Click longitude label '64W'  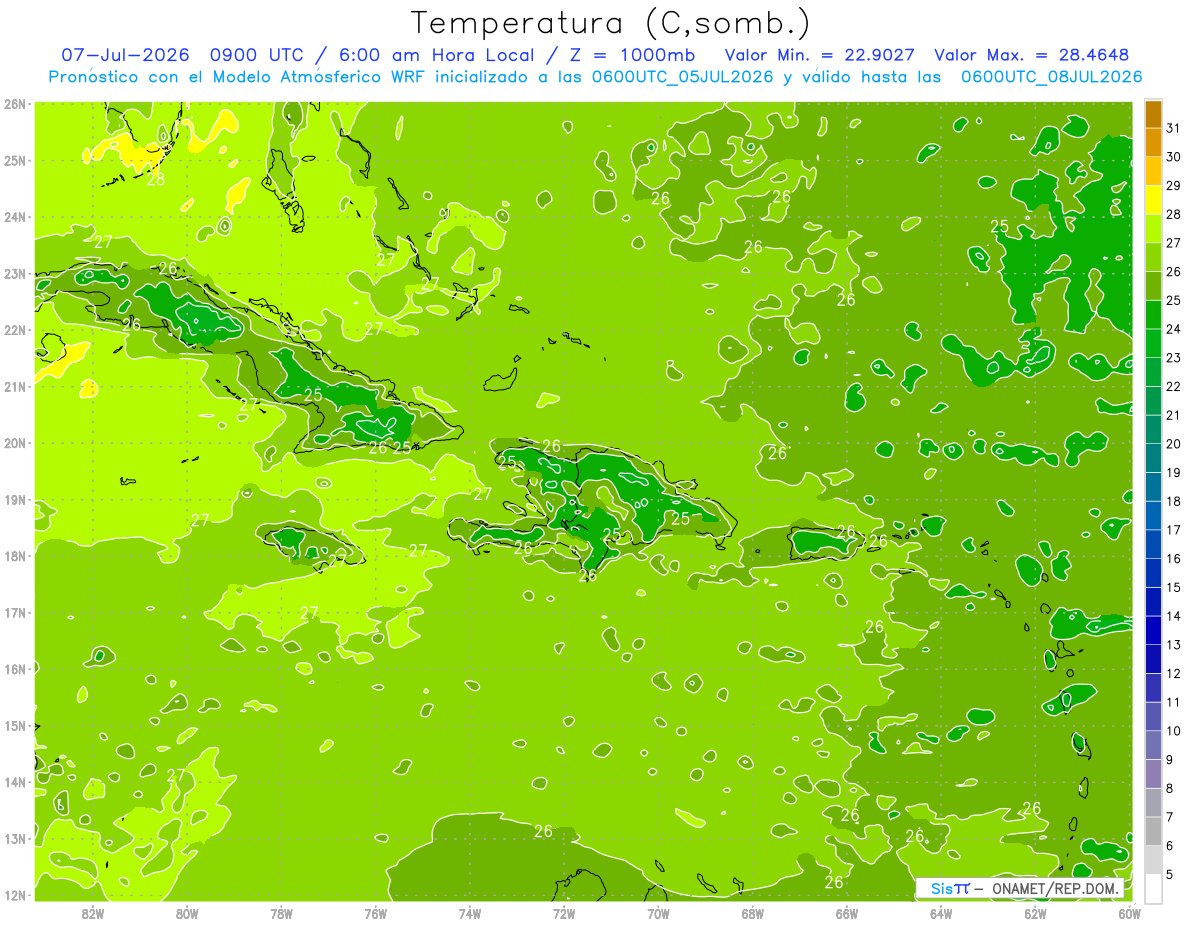(x=941, y=913)
